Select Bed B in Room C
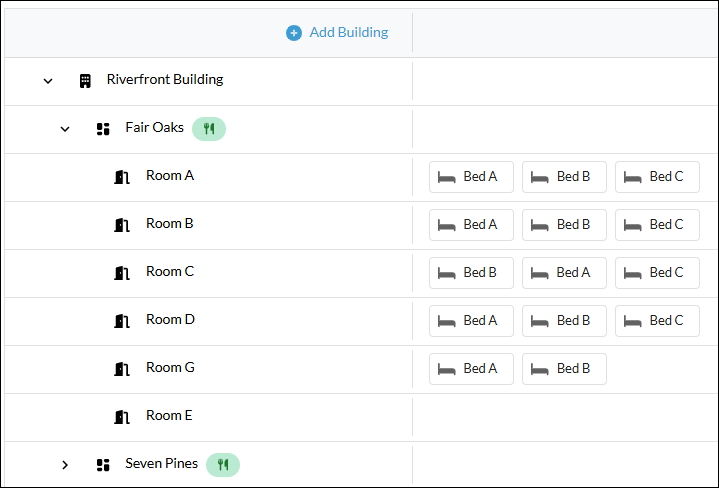 coord(471,273)
